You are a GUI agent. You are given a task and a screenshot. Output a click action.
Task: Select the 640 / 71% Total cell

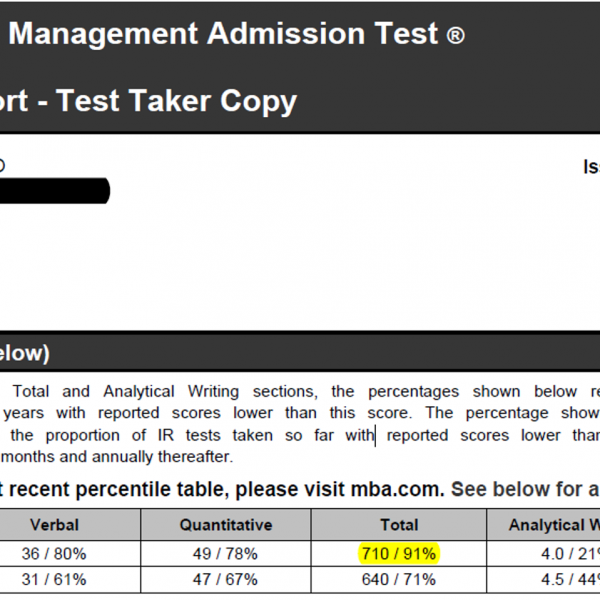coord(399,579)
